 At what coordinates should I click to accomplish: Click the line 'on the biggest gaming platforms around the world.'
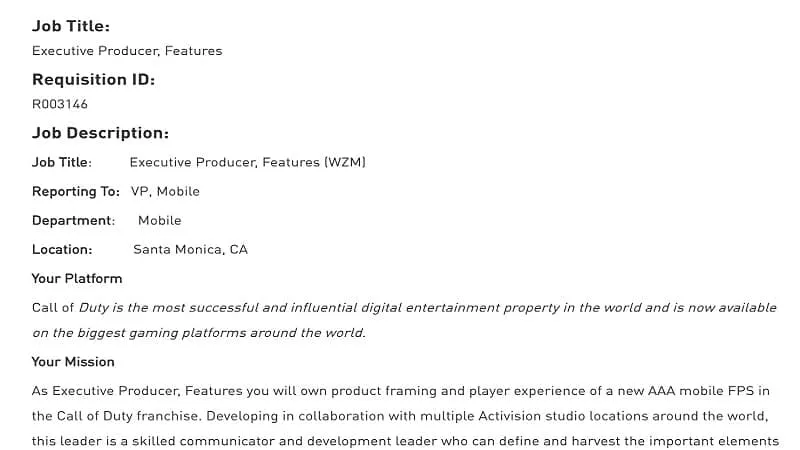coord(199,333)
